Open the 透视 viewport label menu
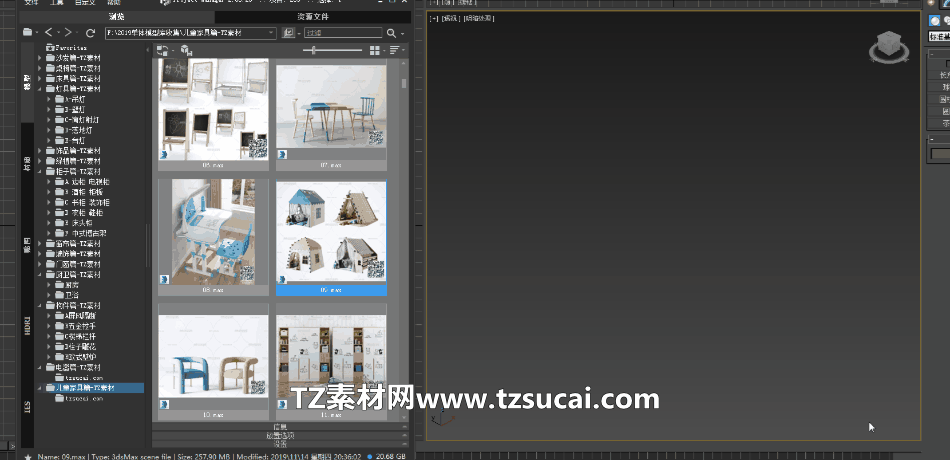 (450, 19)
